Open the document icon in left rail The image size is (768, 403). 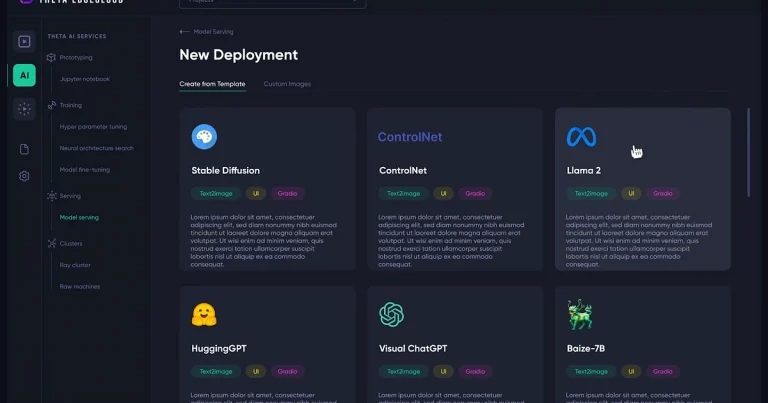[x=24, y=149]
